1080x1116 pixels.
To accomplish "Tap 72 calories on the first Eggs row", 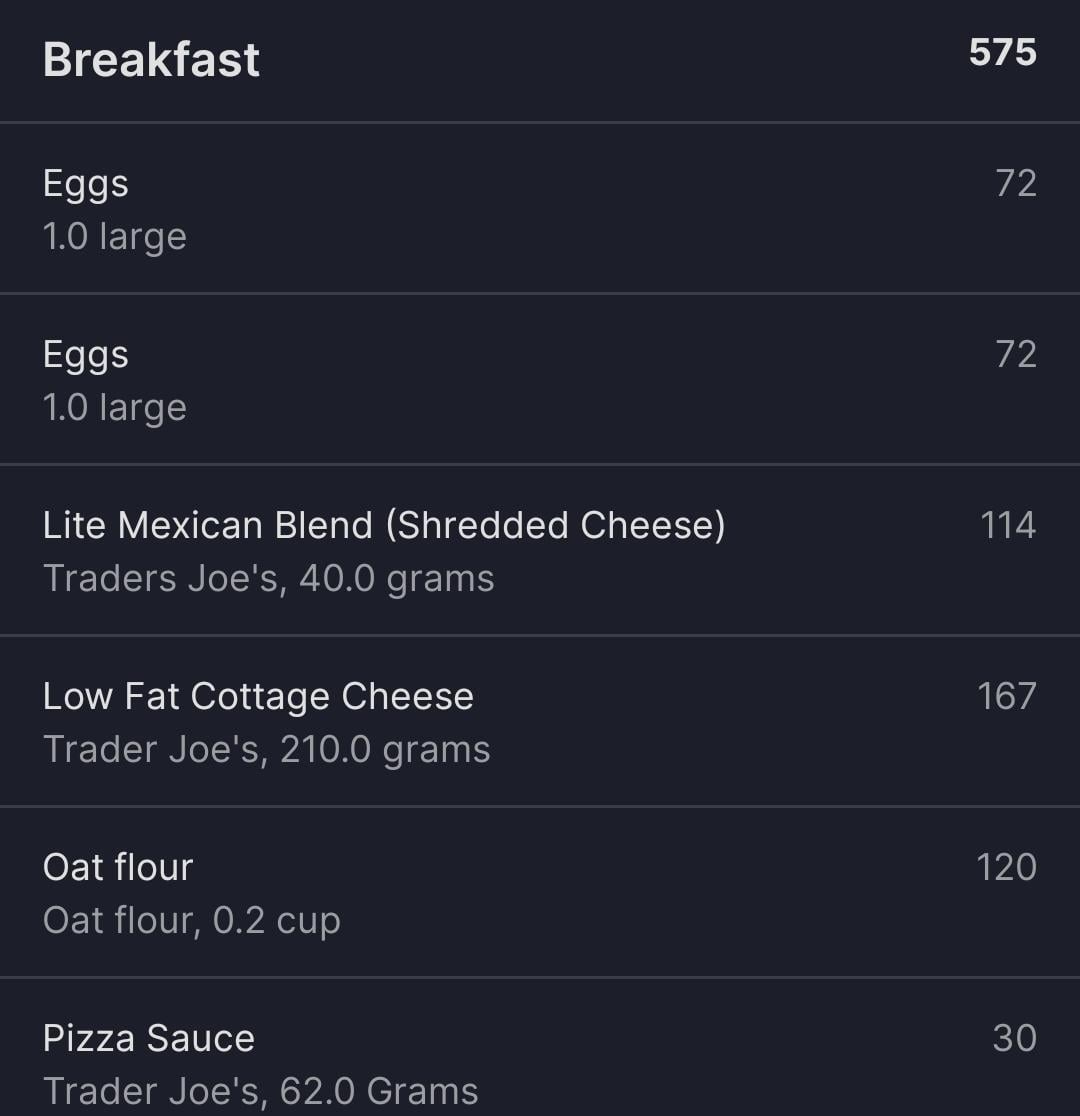I will [x=1016, y=183].
